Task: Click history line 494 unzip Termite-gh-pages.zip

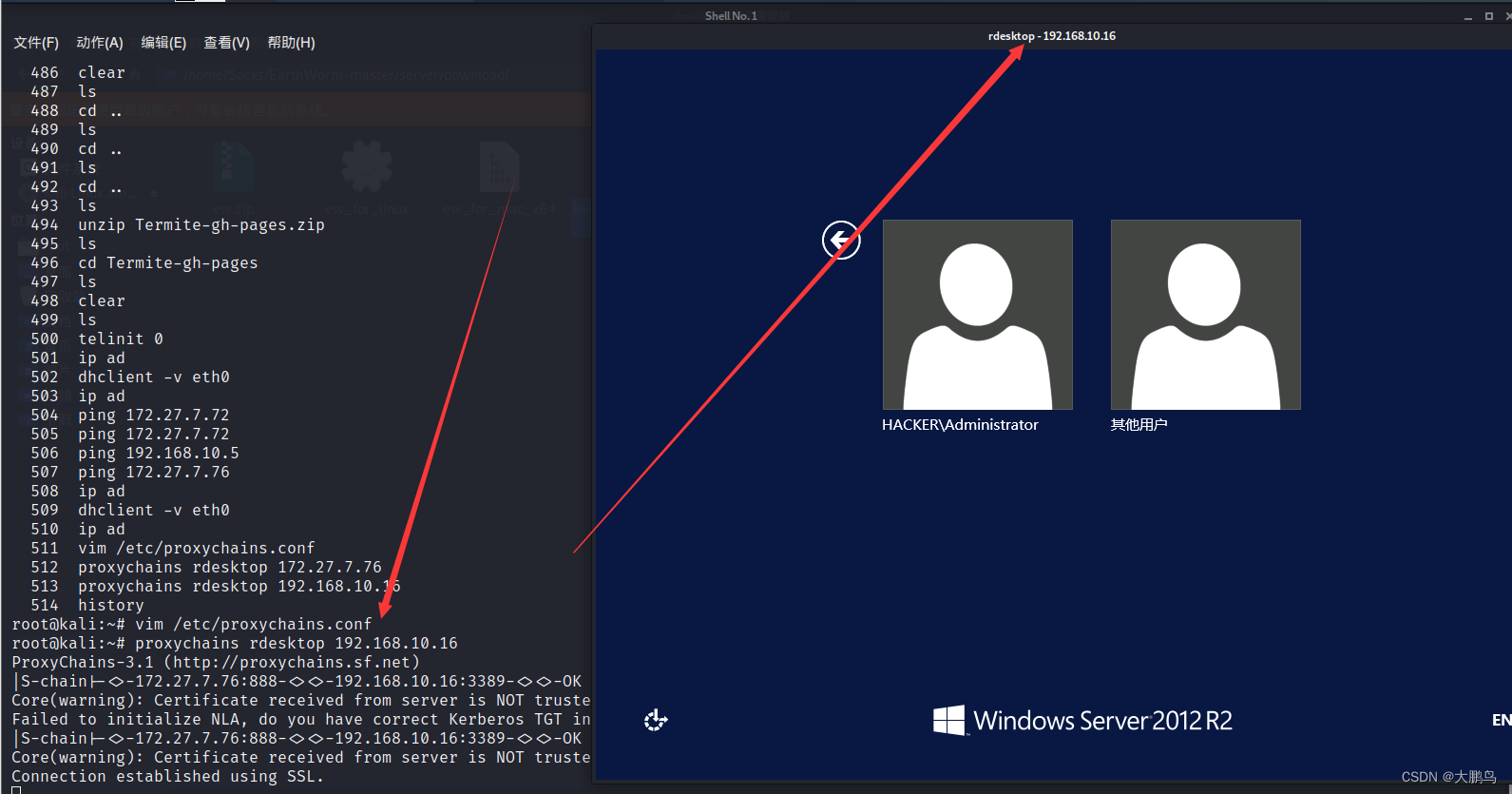Action: point(178,225)
